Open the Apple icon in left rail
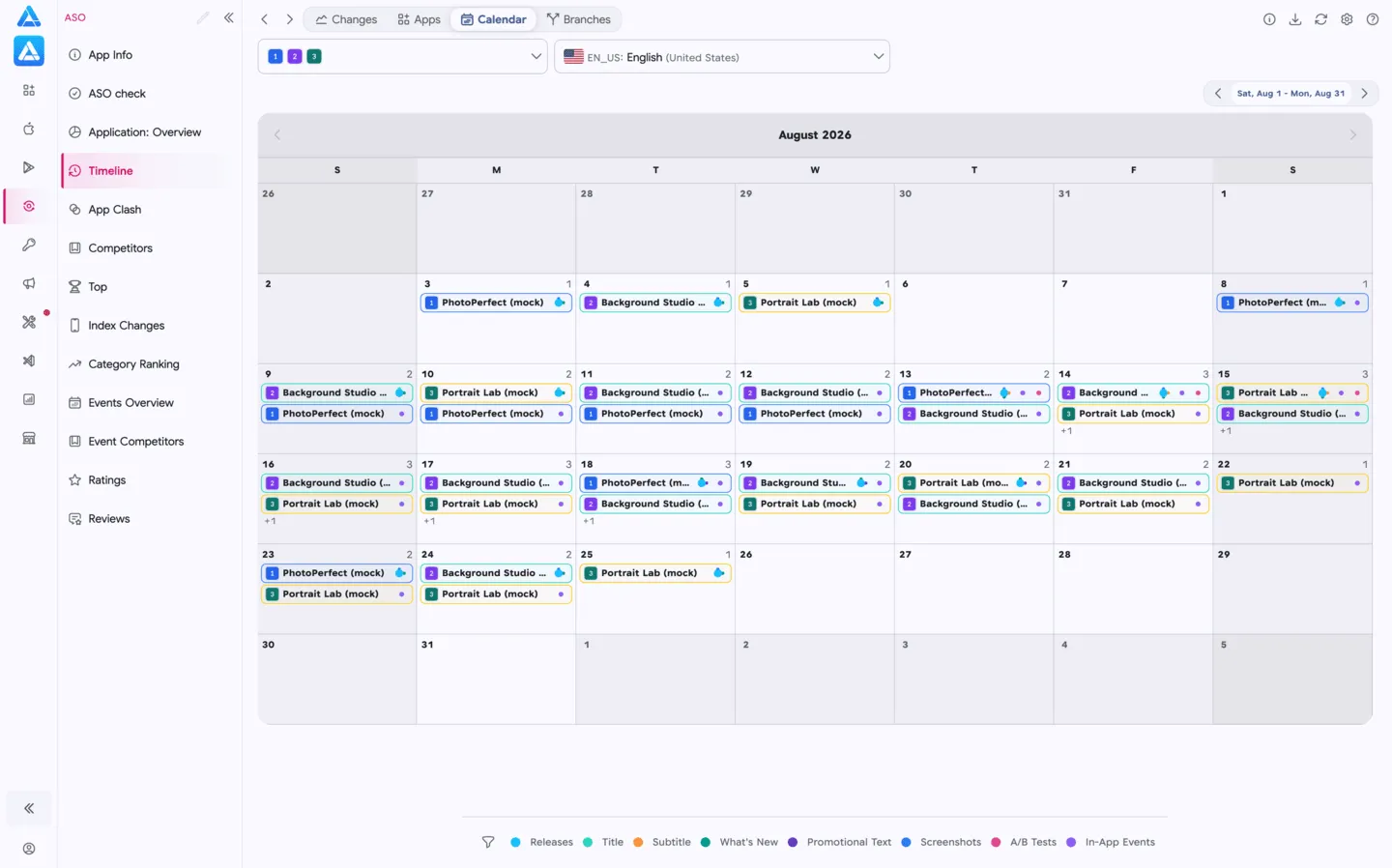1392x868 pixels. click(29, 129)
